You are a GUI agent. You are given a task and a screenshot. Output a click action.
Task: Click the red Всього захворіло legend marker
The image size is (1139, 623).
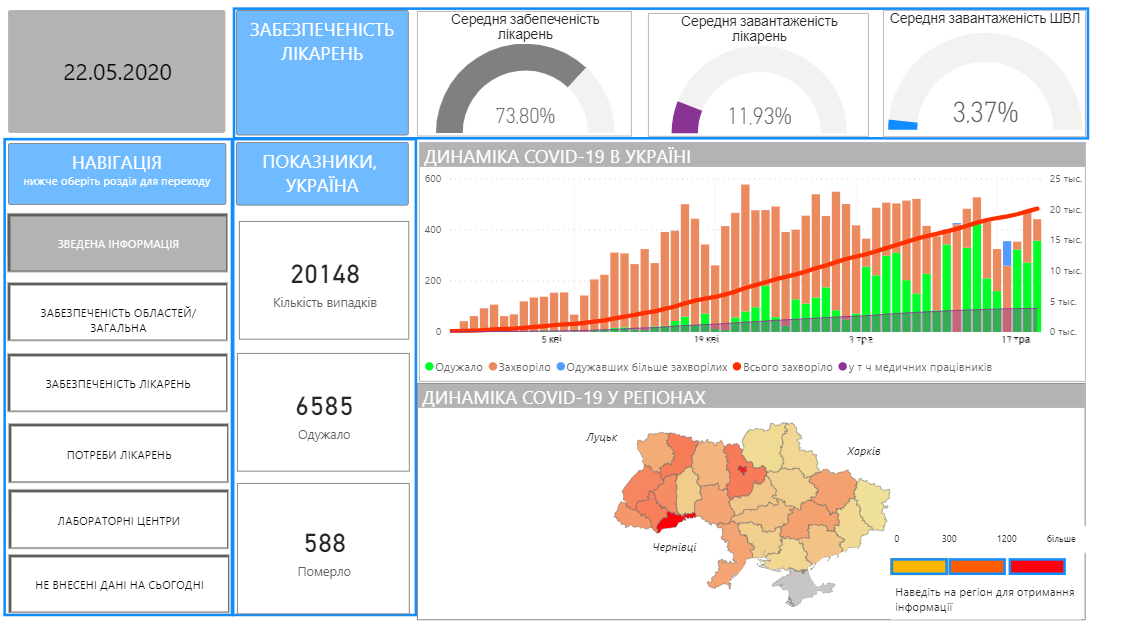tap(736, 367)
